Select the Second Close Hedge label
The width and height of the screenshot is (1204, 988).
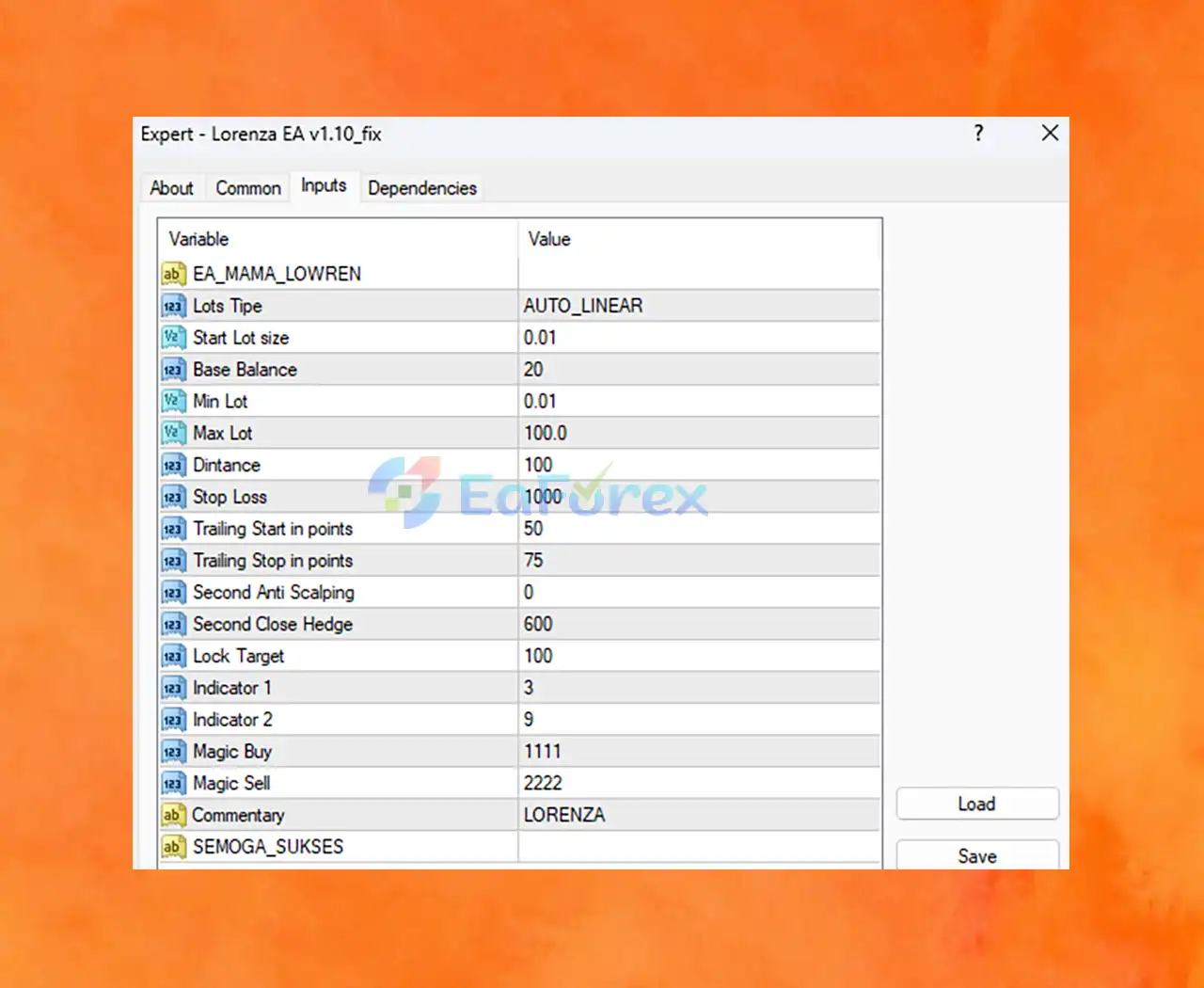pyautogui.click(x=273, y=624)
